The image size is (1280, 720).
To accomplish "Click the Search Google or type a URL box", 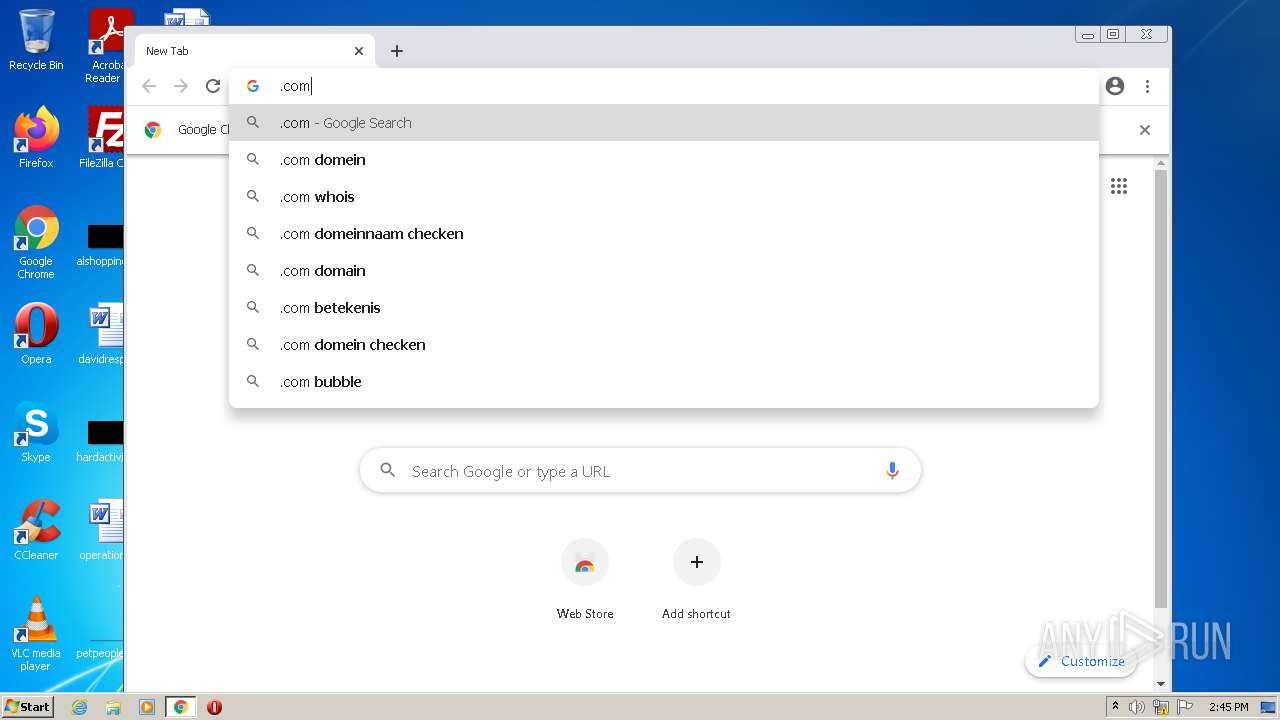I will (640, 471).
